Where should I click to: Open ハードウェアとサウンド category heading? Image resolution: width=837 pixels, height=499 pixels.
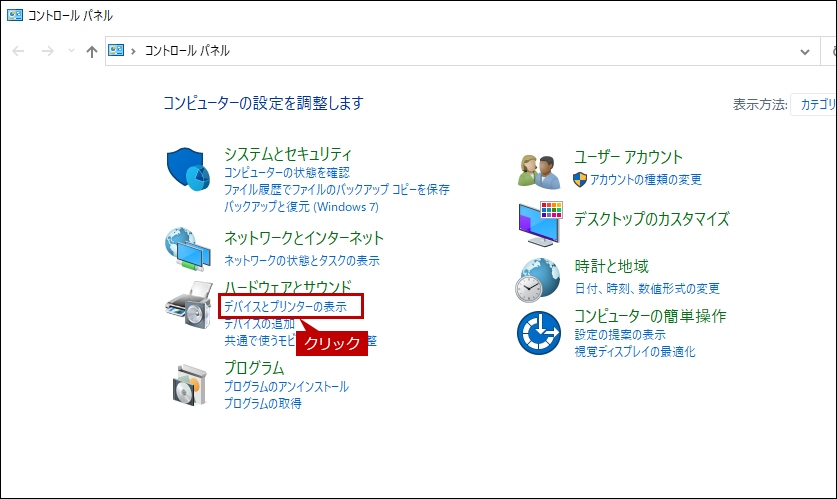[288, 286]
